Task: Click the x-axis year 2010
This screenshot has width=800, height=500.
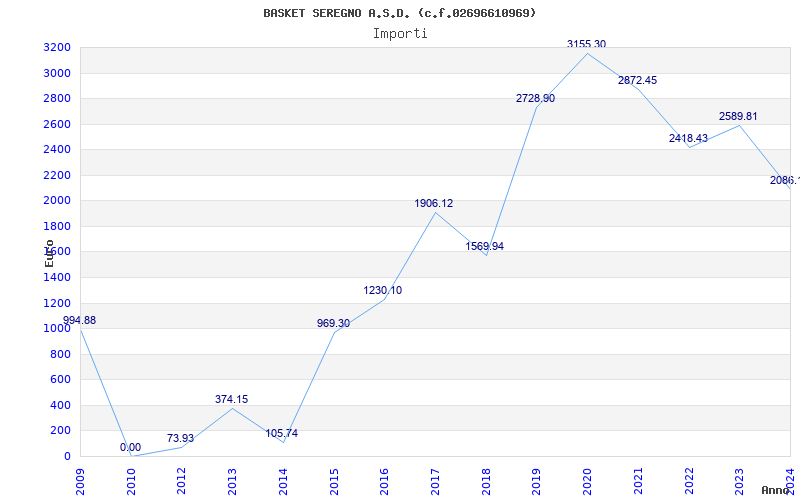Action: coord(131,482)
